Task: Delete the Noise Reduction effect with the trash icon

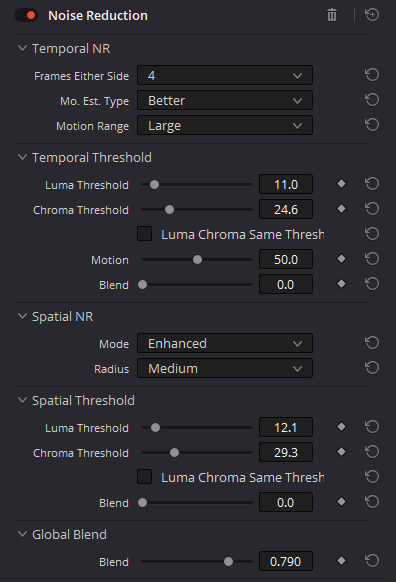Action: point(332,15)
